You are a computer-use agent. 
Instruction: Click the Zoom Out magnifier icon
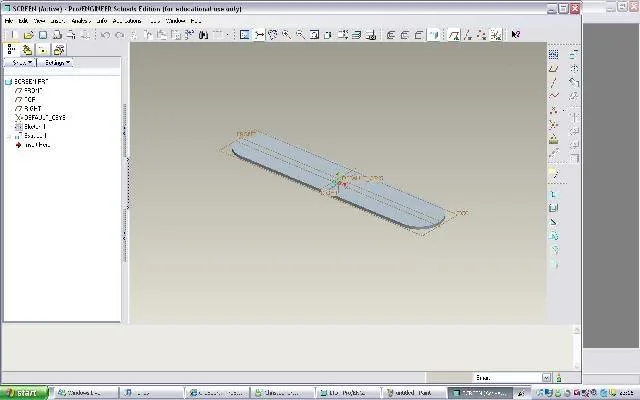pyautogui.click(x=300, y=35)
